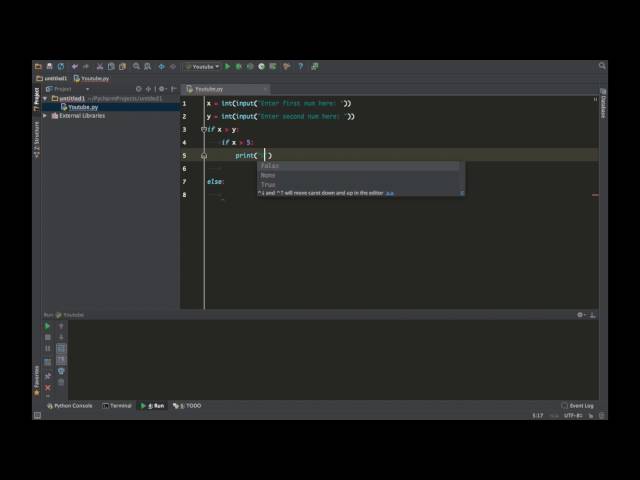The image size is (640, 480).
Task: Open the TODO tool window
Action: pyautogui.click(x=187, y=406)
